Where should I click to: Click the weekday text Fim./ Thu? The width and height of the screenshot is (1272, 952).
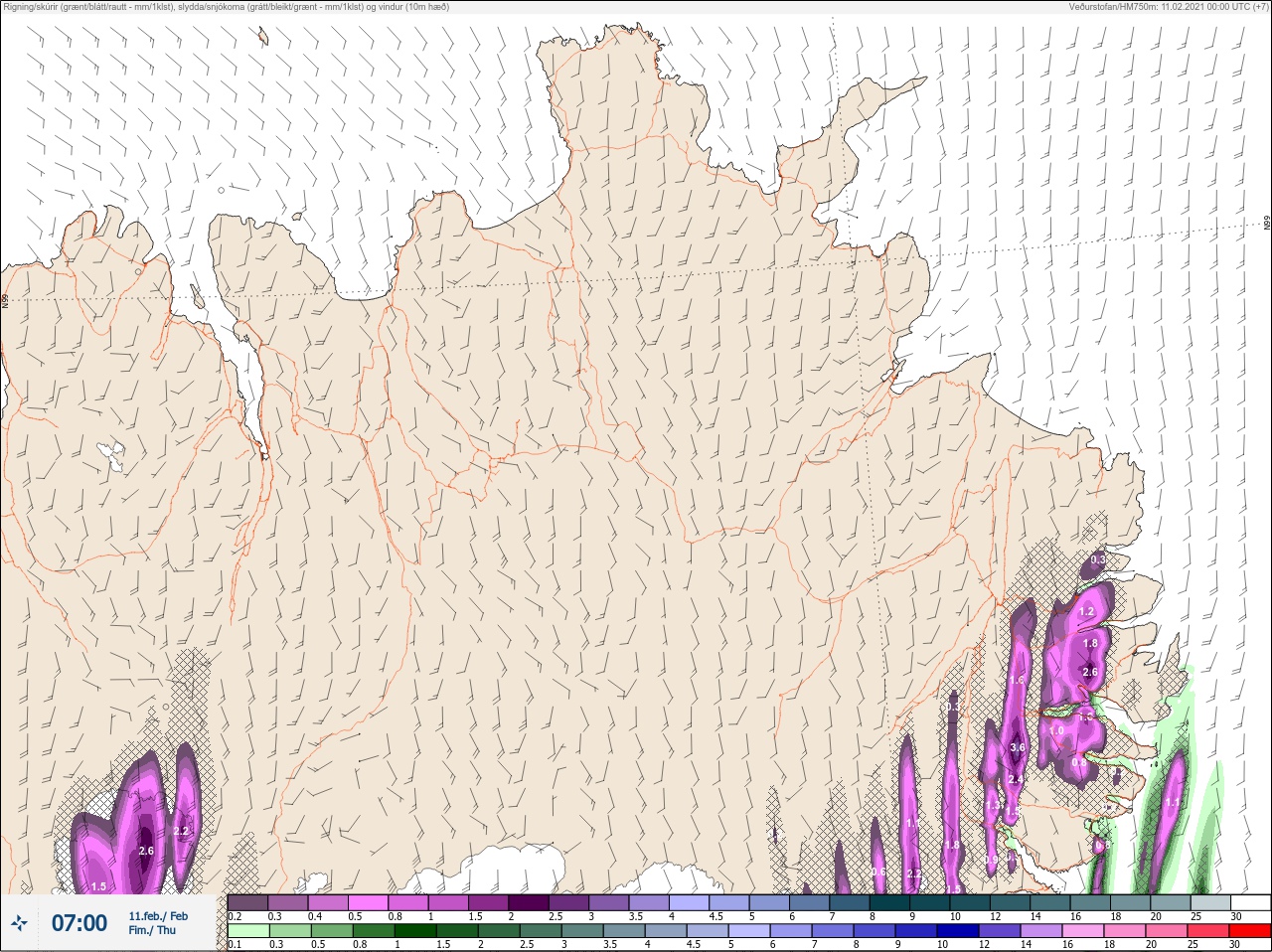coord(152,930)
